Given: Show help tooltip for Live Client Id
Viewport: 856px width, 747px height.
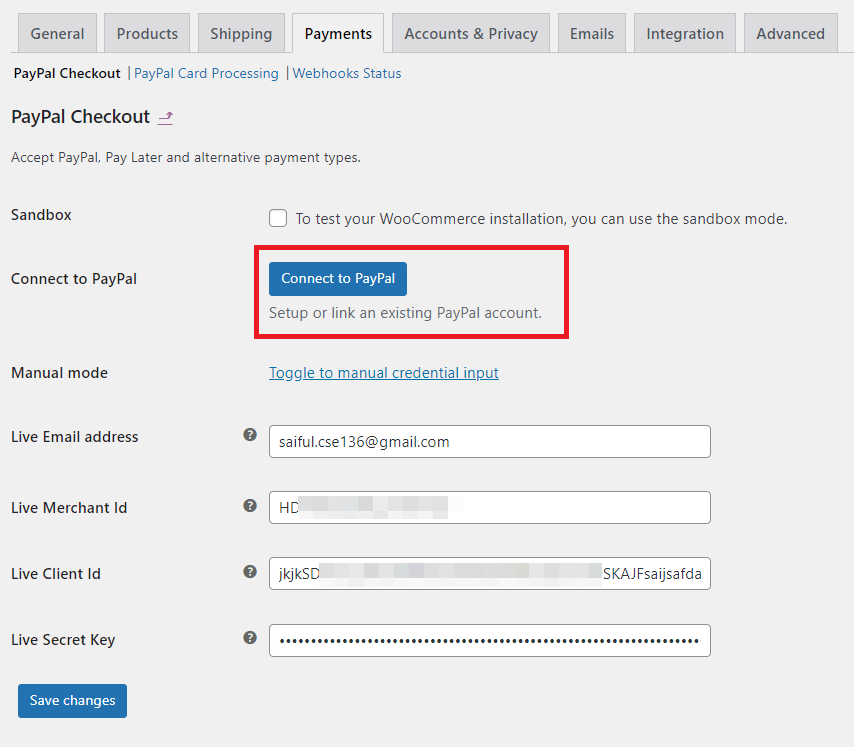Looking at the screenshot, I should (x=250, y=572).
